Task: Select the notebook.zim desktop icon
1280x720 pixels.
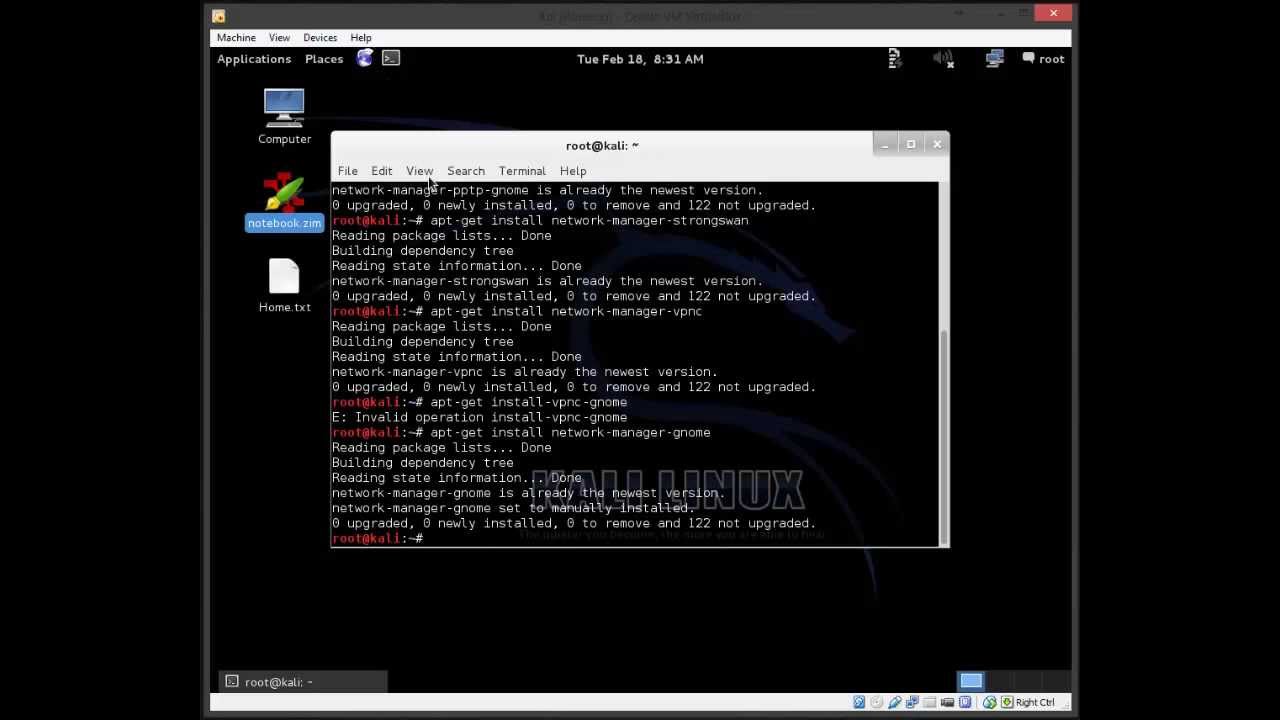Action: [x=284, y=201]
